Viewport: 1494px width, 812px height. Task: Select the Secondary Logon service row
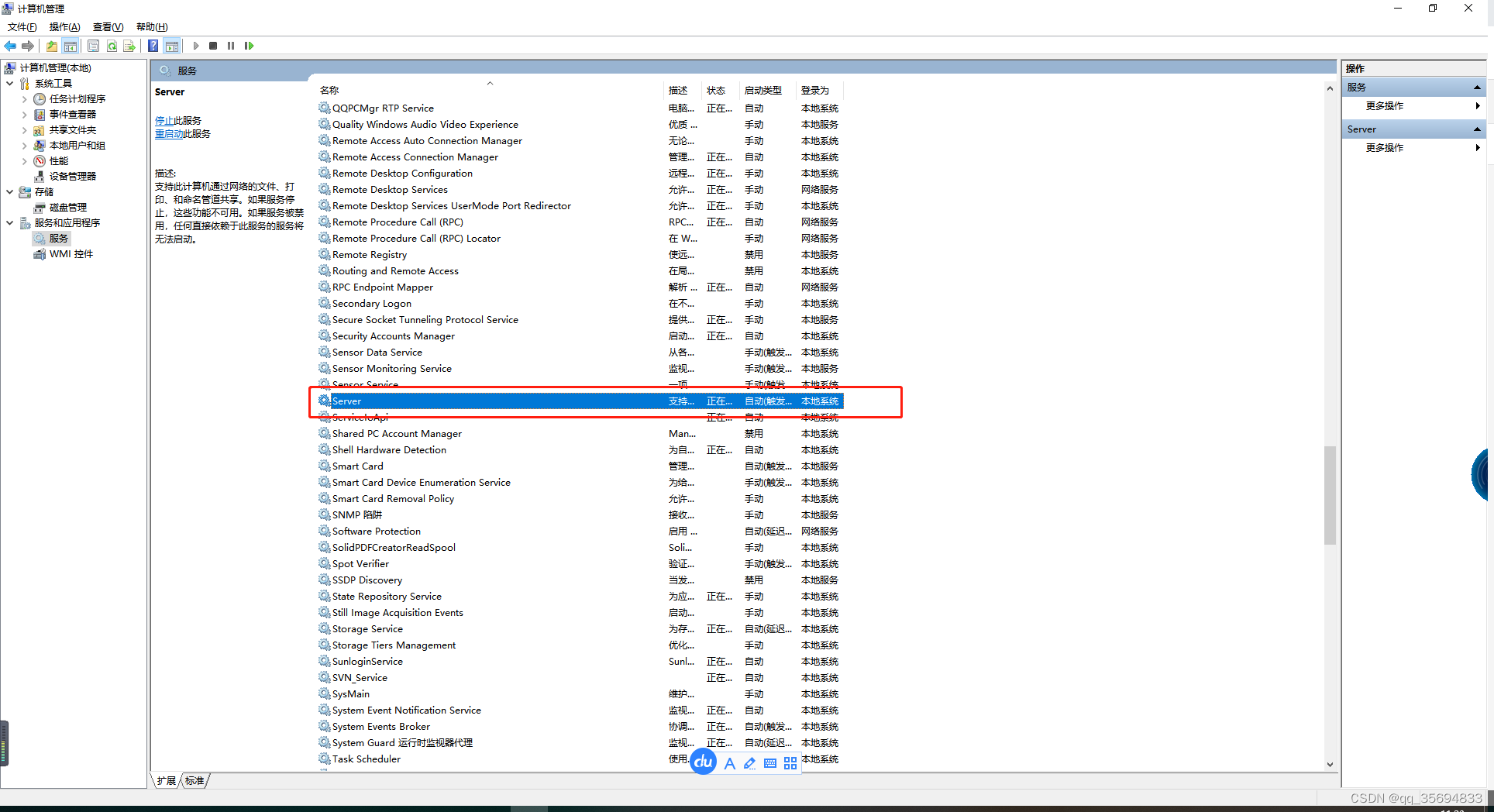[580, 304]
